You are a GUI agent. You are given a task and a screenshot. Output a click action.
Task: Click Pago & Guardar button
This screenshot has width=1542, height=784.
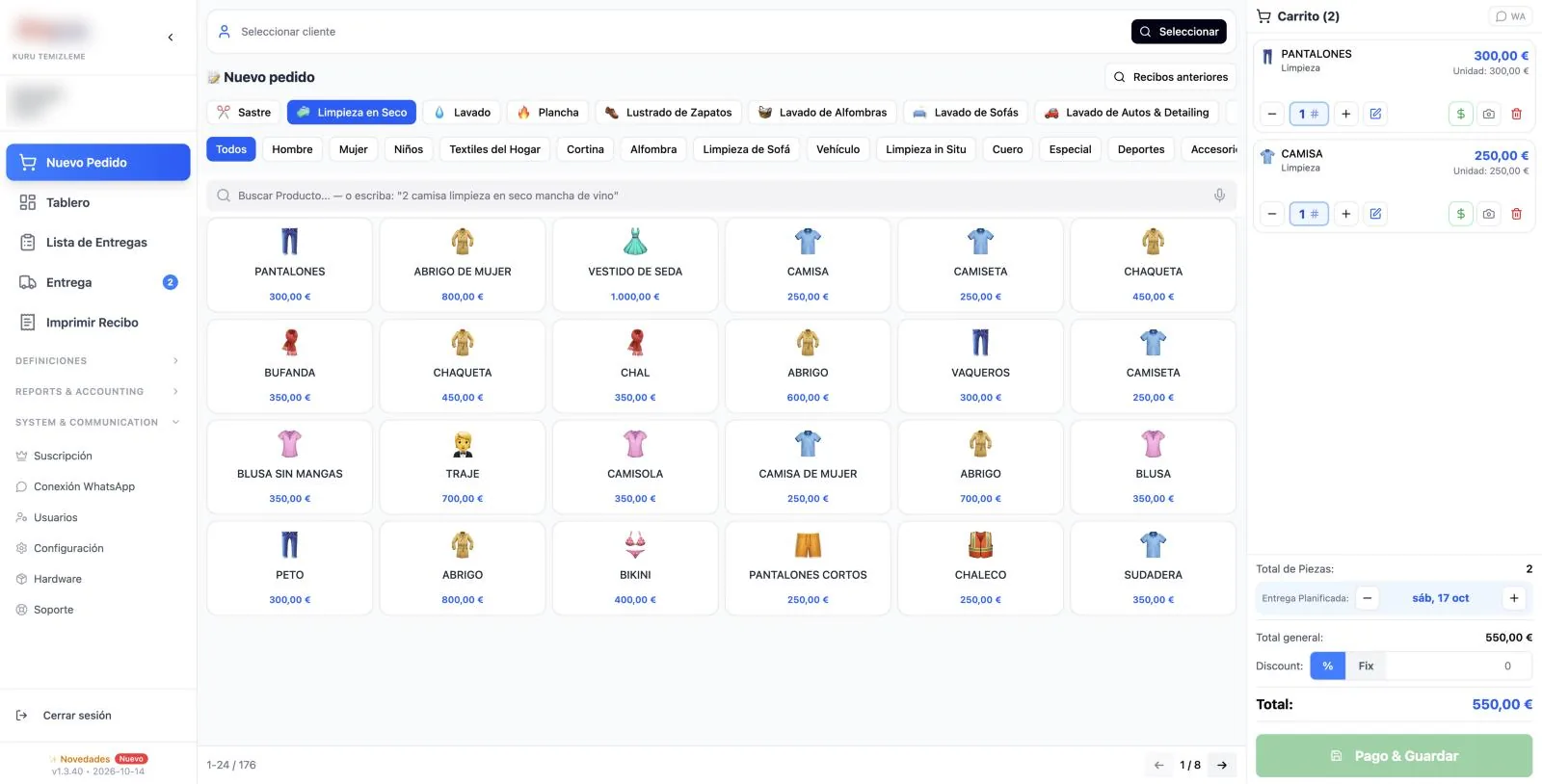pyautogui.click(x=1394, y=756)
